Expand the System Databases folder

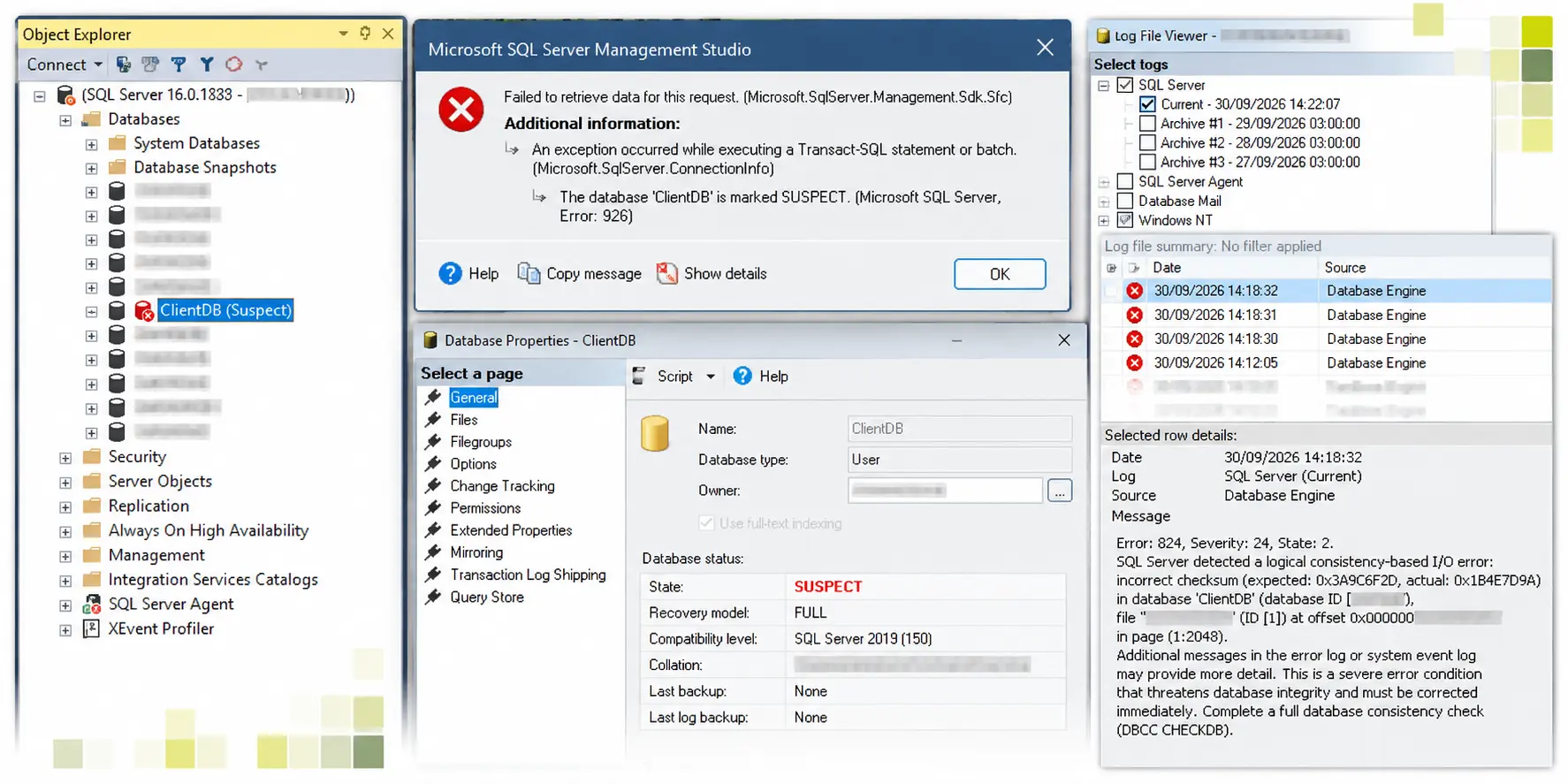coord(91,144)
